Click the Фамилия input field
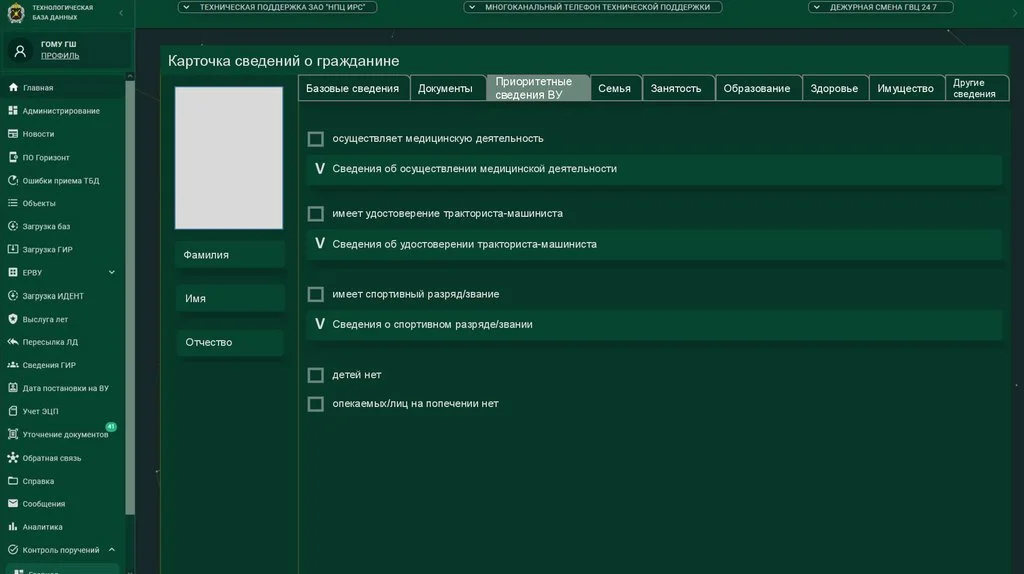Viewport: 1024px width, 574px height. click(x=230, y=255)
